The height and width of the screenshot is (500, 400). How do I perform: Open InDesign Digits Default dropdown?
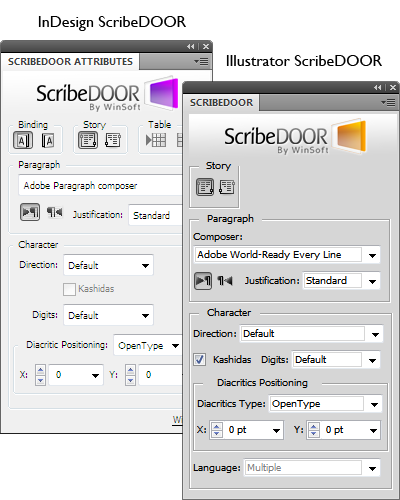click(x=108, y=315)
